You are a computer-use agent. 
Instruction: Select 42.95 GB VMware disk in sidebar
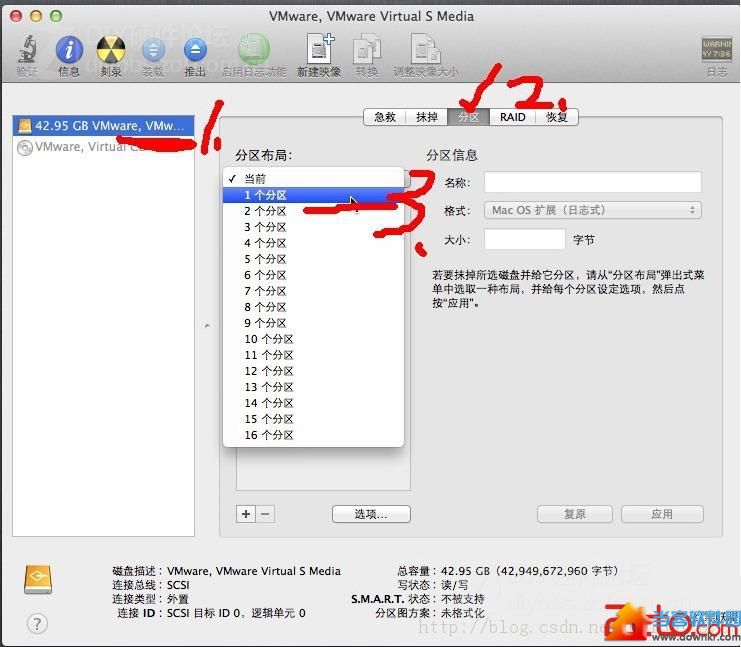pyautogui.click(x=100, y=126)
